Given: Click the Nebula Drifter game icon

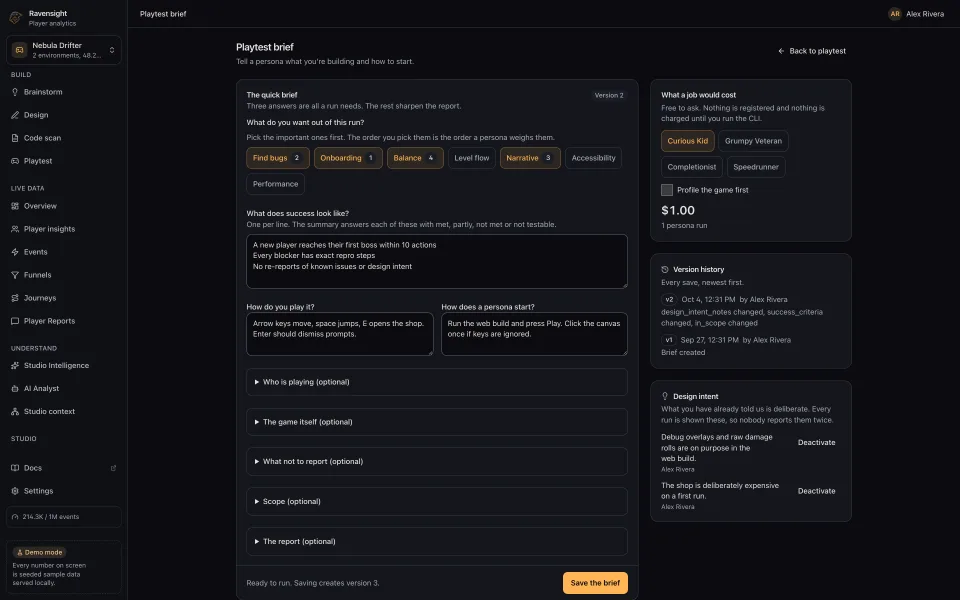Looking at the screenshot, I should [20, 50].
